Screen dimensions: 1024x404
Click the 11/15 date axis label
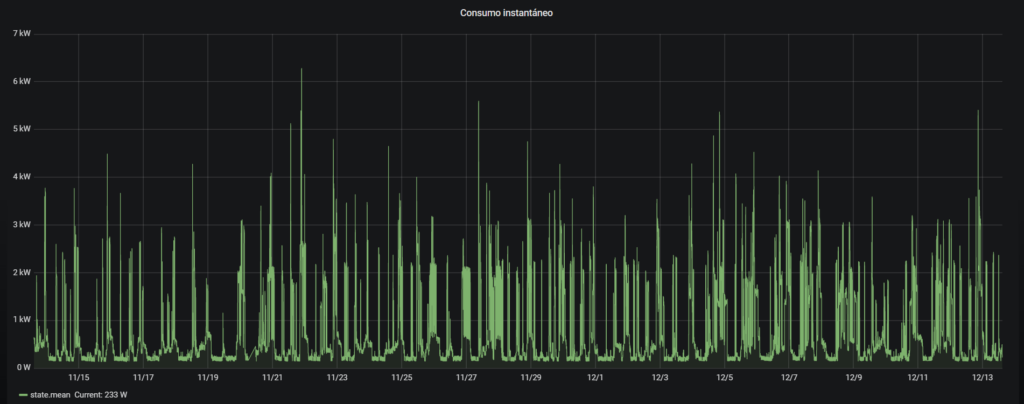[78, 377]
